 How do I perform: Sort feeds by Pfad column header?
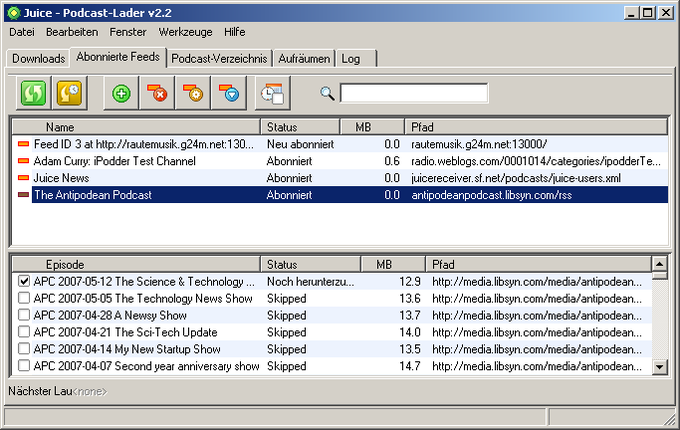(x=536, y=127)
